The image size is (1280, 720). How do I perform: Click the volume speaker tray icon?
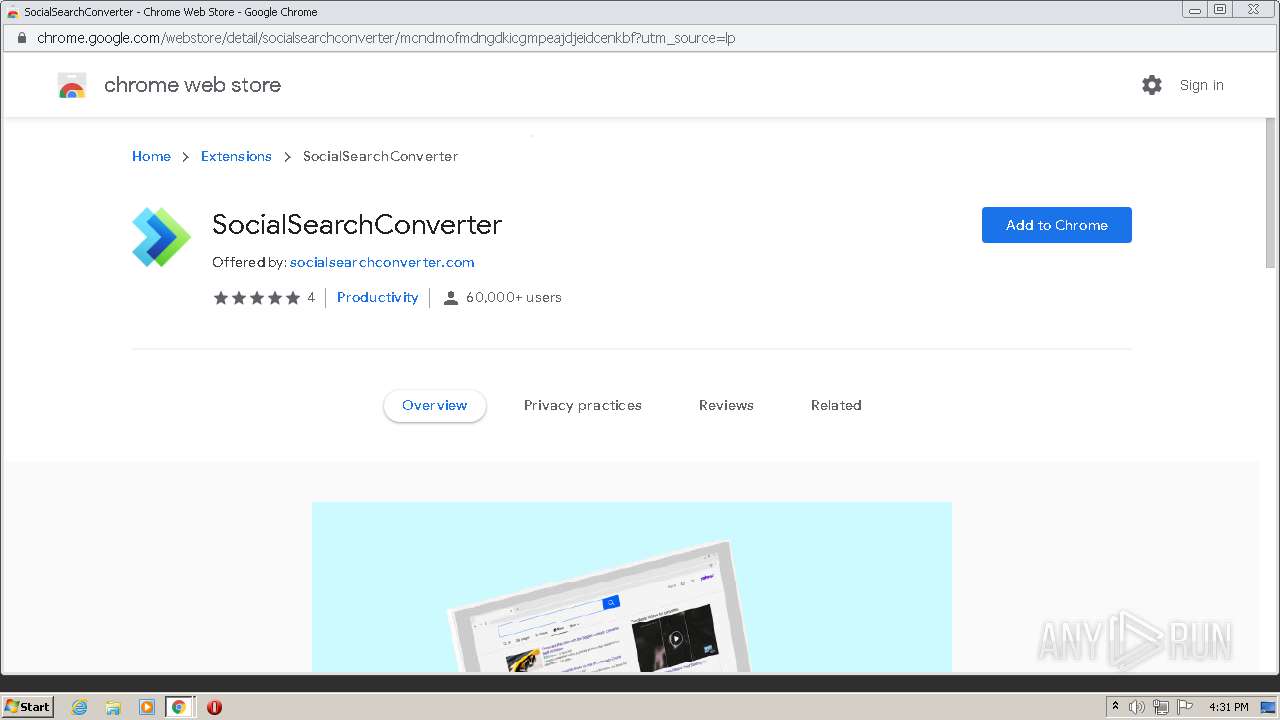tap(1137, 707)
